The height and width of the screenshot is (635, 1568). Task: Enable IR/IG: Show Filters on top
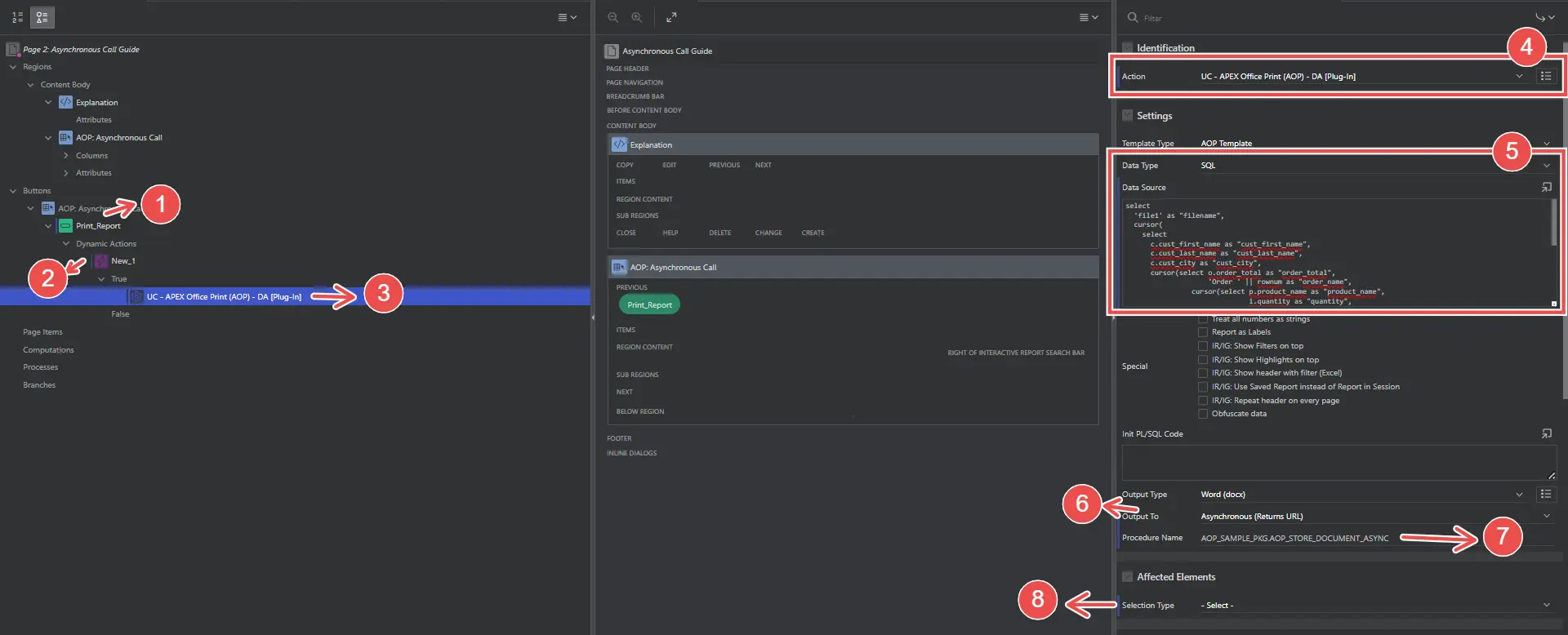[1203, 346]
